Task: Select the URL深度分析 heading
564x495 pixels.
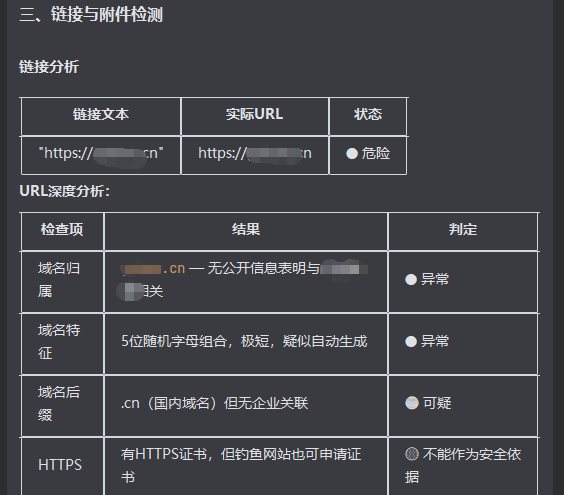Action: 64,191
